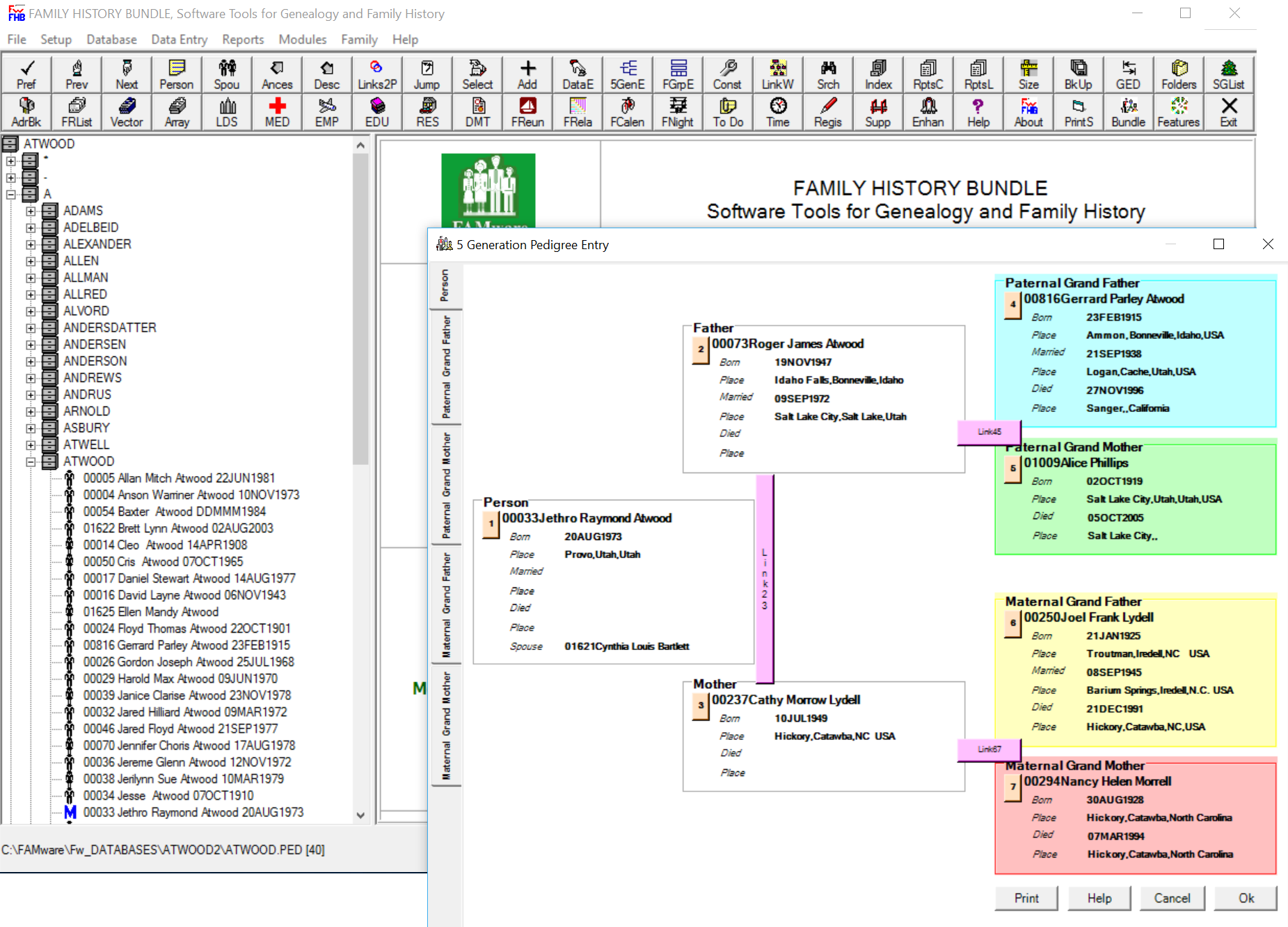Screen dimensions: 1288x927
Task: Collapse the letter A tree group
Action: pyautogui.click(x=11, y=194)
